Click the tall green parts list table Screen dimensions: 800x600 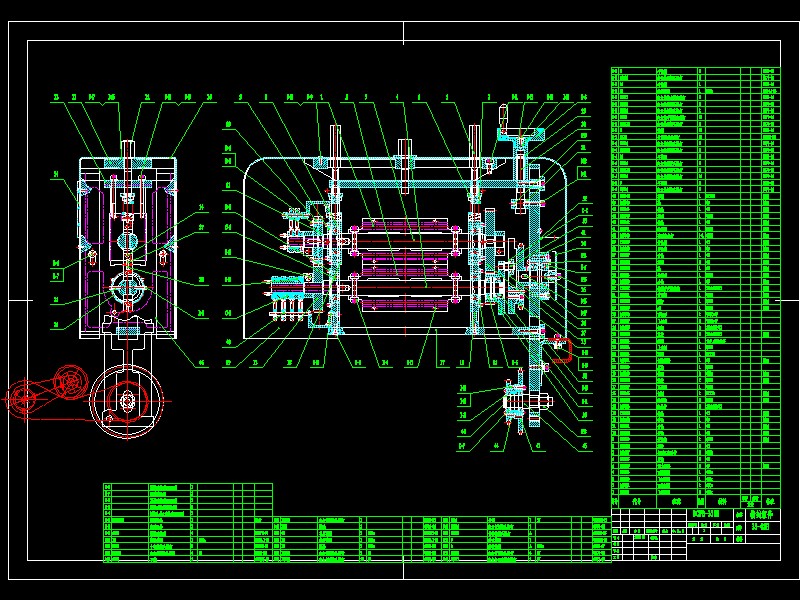point(695,287)
